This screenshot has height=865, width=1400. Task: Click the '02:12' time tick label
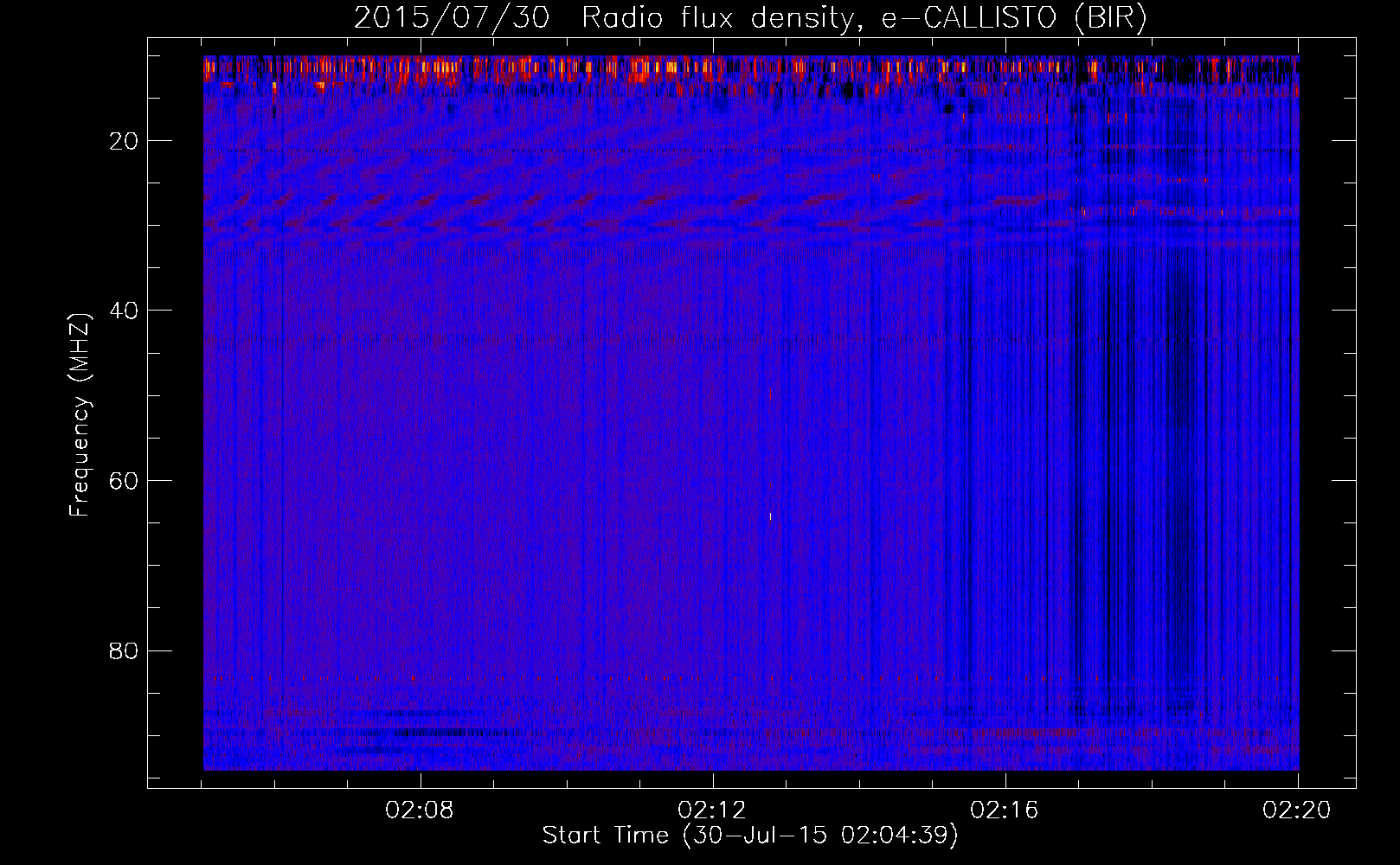click(713, 811)
